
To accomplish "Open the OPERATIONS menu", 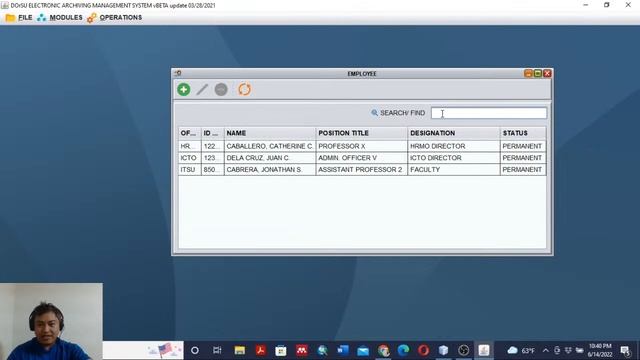I will (x=115, y=18).
